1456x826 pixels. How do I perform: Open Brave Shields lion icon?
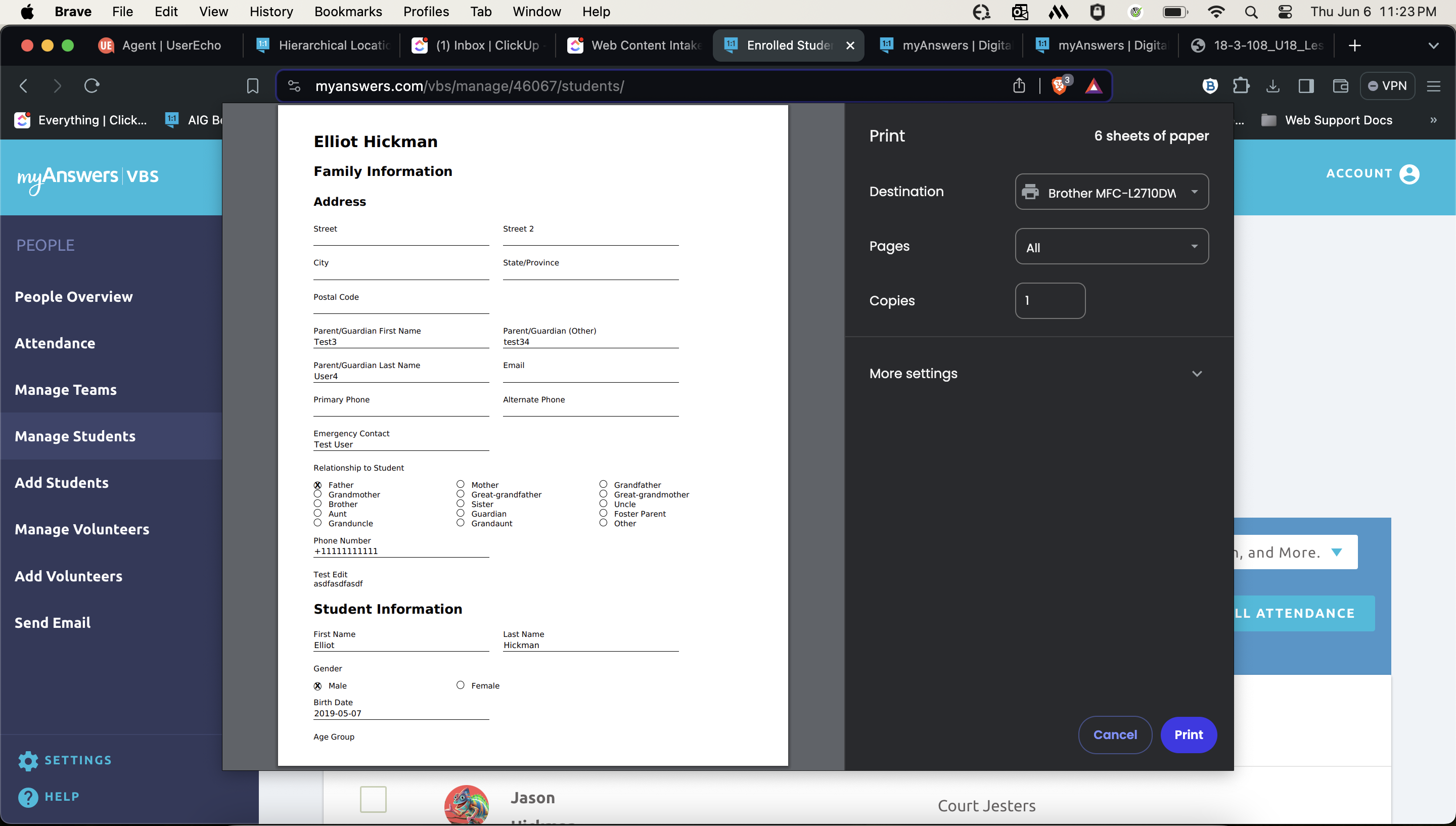click(x=1060, y=85)
